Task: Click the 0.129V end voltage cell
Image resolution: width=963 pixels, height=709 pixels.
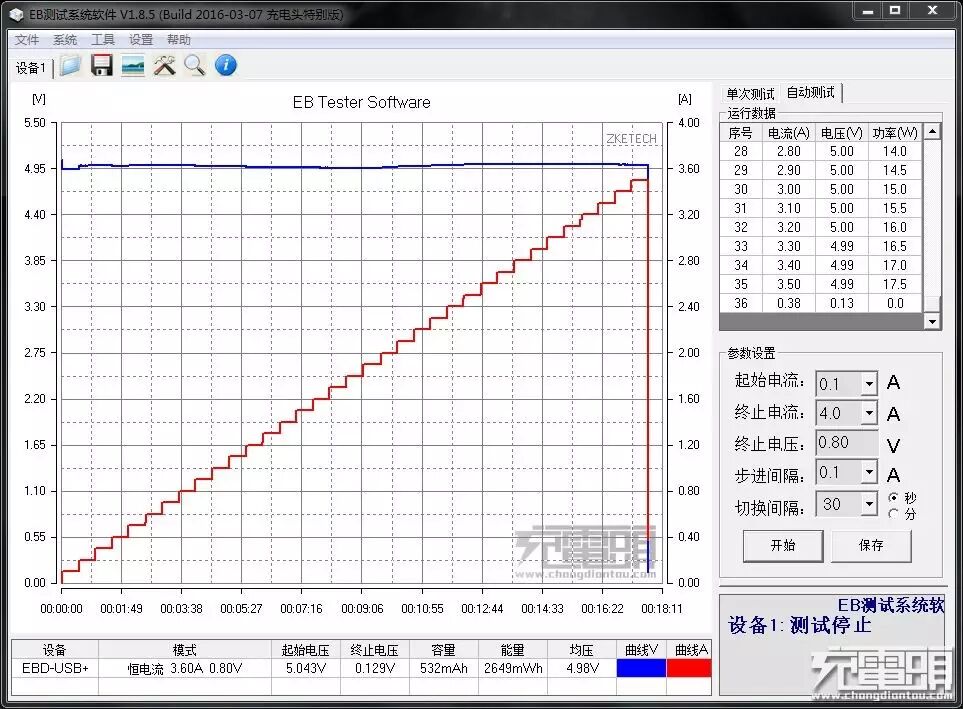Action: pos(375,668)
